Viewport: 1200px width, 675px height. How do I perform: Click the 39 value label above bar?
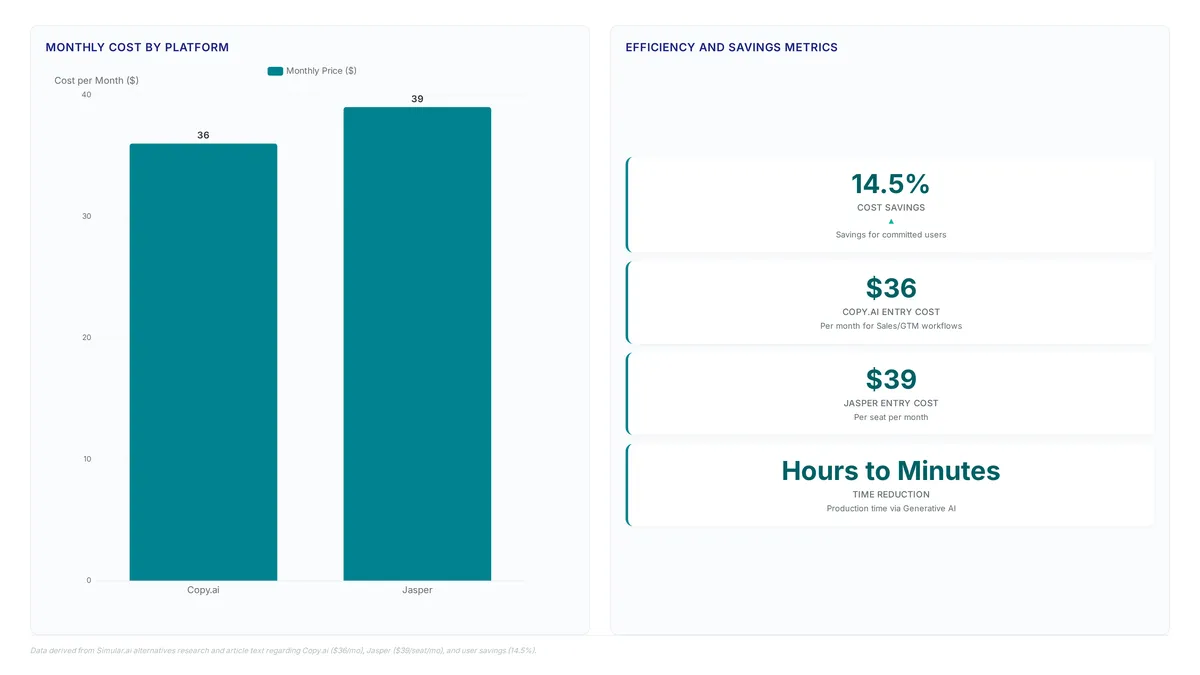pyautogui.click(x=417, y=99)
